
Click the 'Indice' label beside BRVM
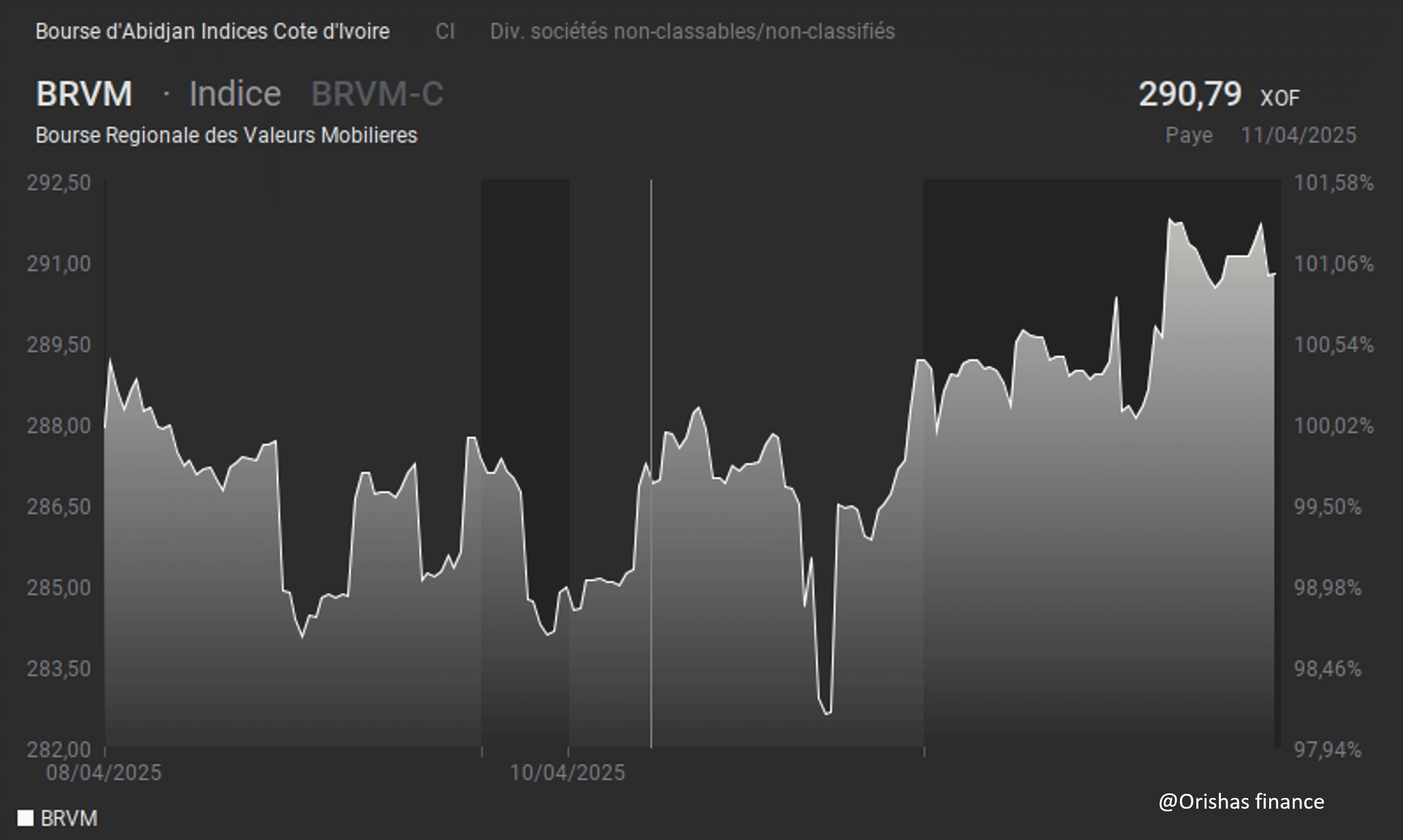[x=235, y=93]
